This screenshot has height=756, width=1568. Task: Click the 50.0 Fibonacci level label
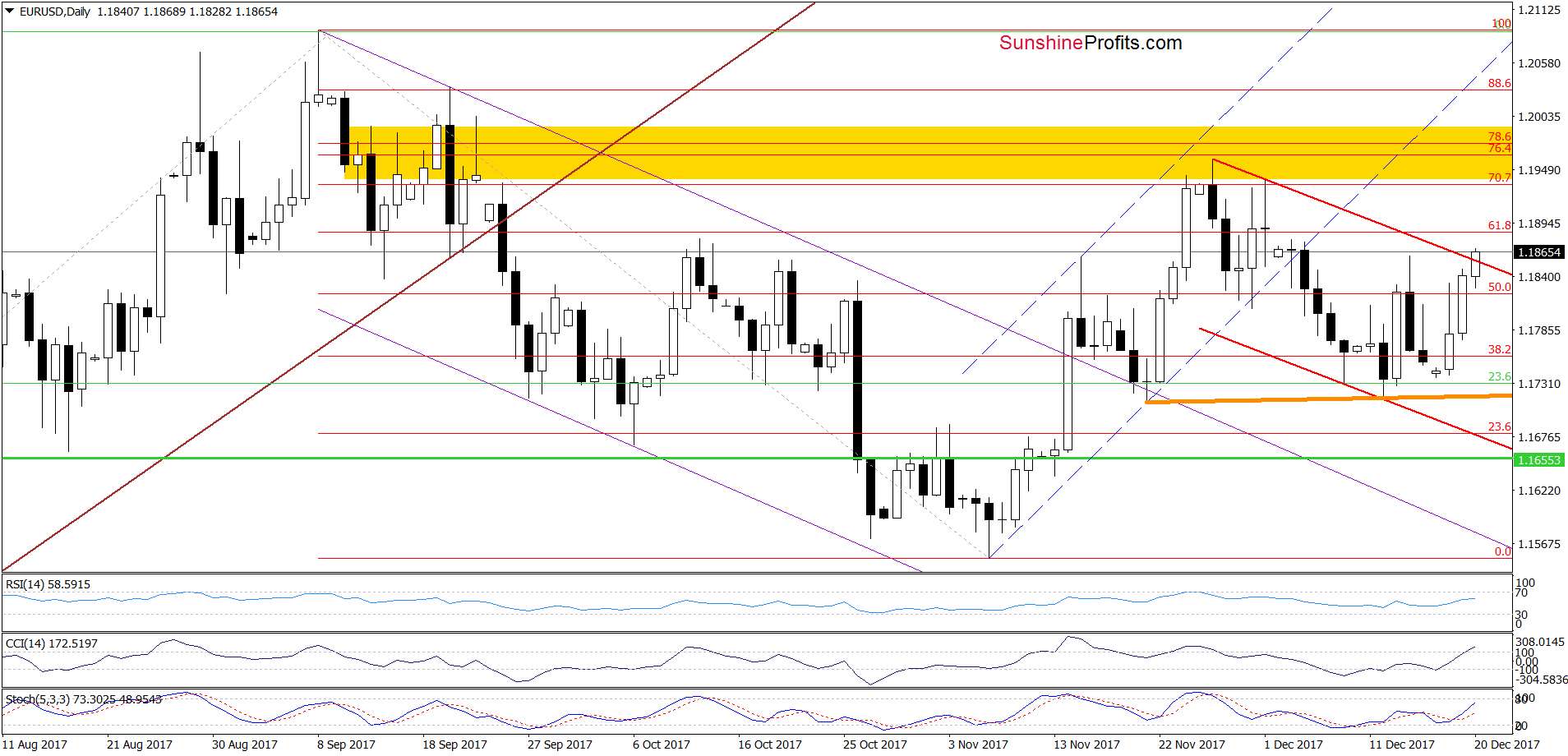(x=1500, y=287)
